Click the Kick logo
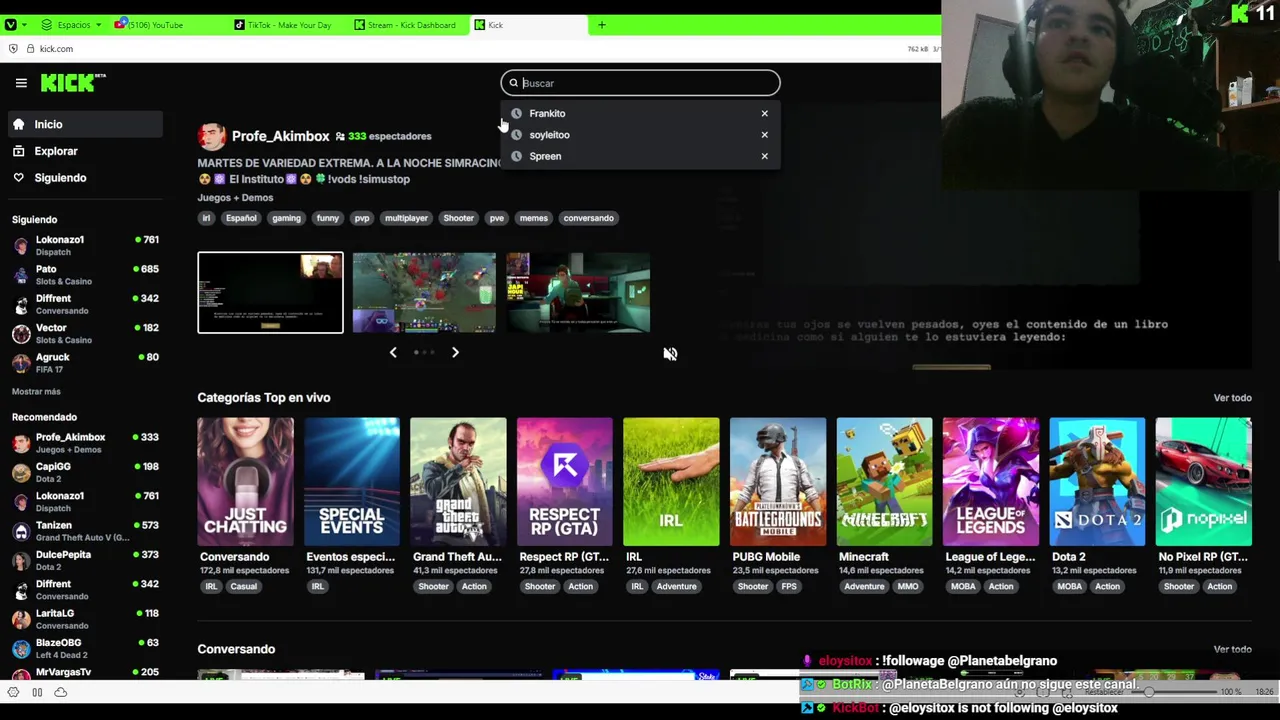This screenshot has height=720, width=1280. [x=73, y=83]
